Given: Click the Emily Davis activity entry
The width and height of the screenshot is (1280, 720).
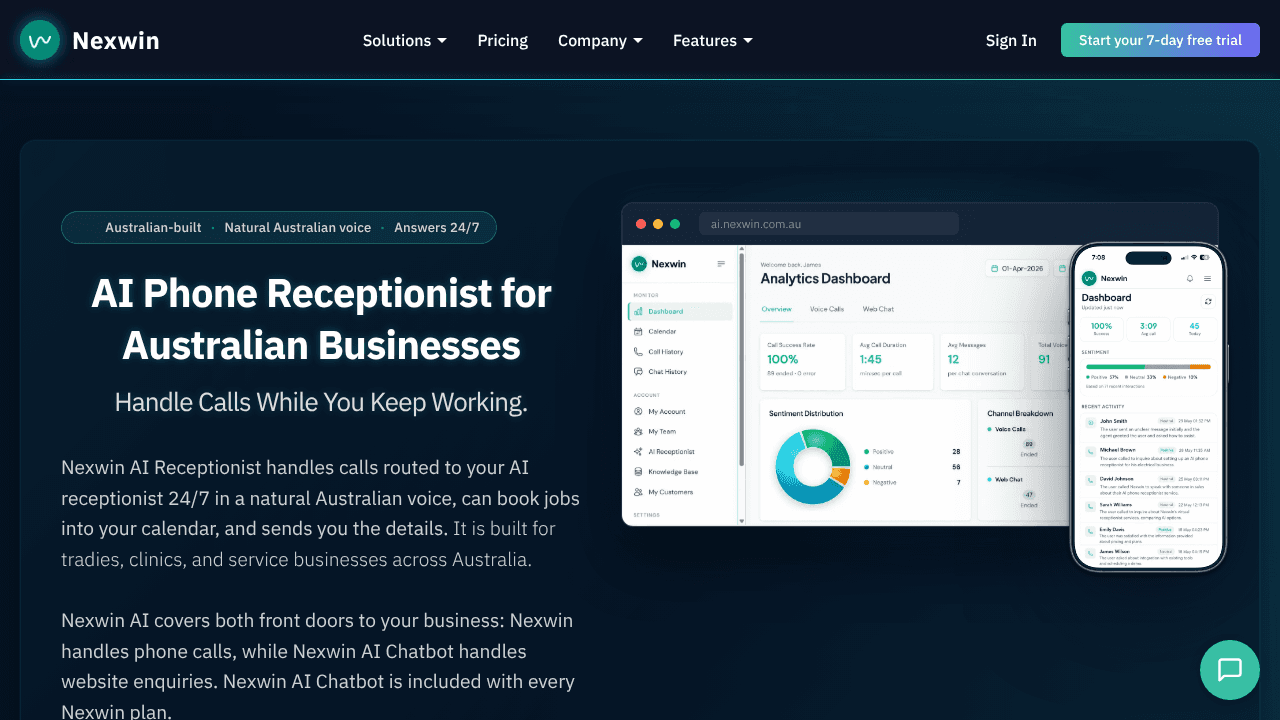Looking at the screenshot, I should 1148,536.
